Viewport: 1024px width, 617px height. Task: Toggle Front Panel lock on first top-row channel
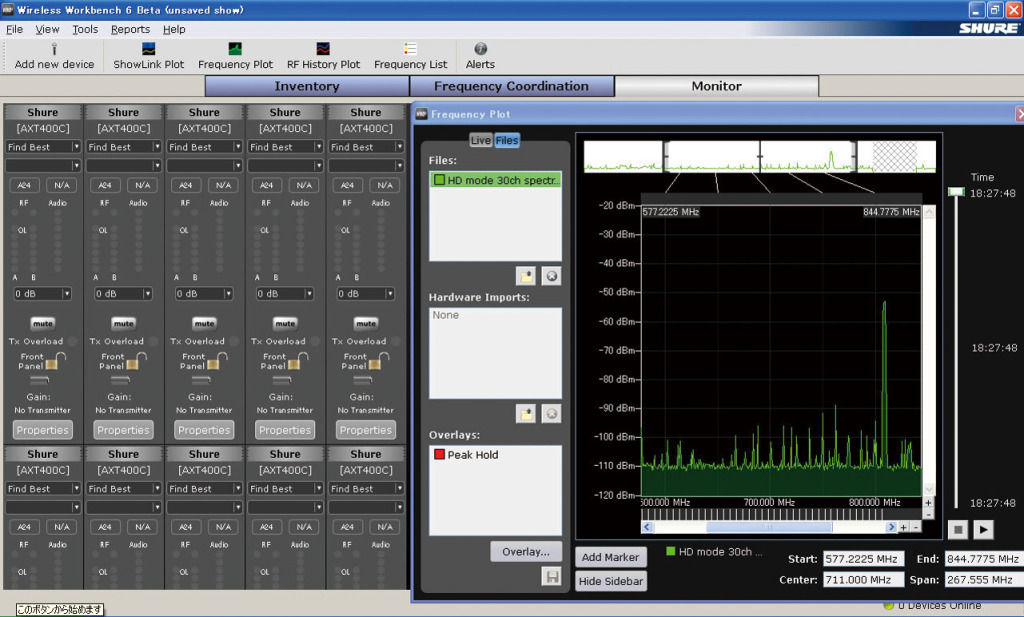pyautogui.click(x=56, y=361)
